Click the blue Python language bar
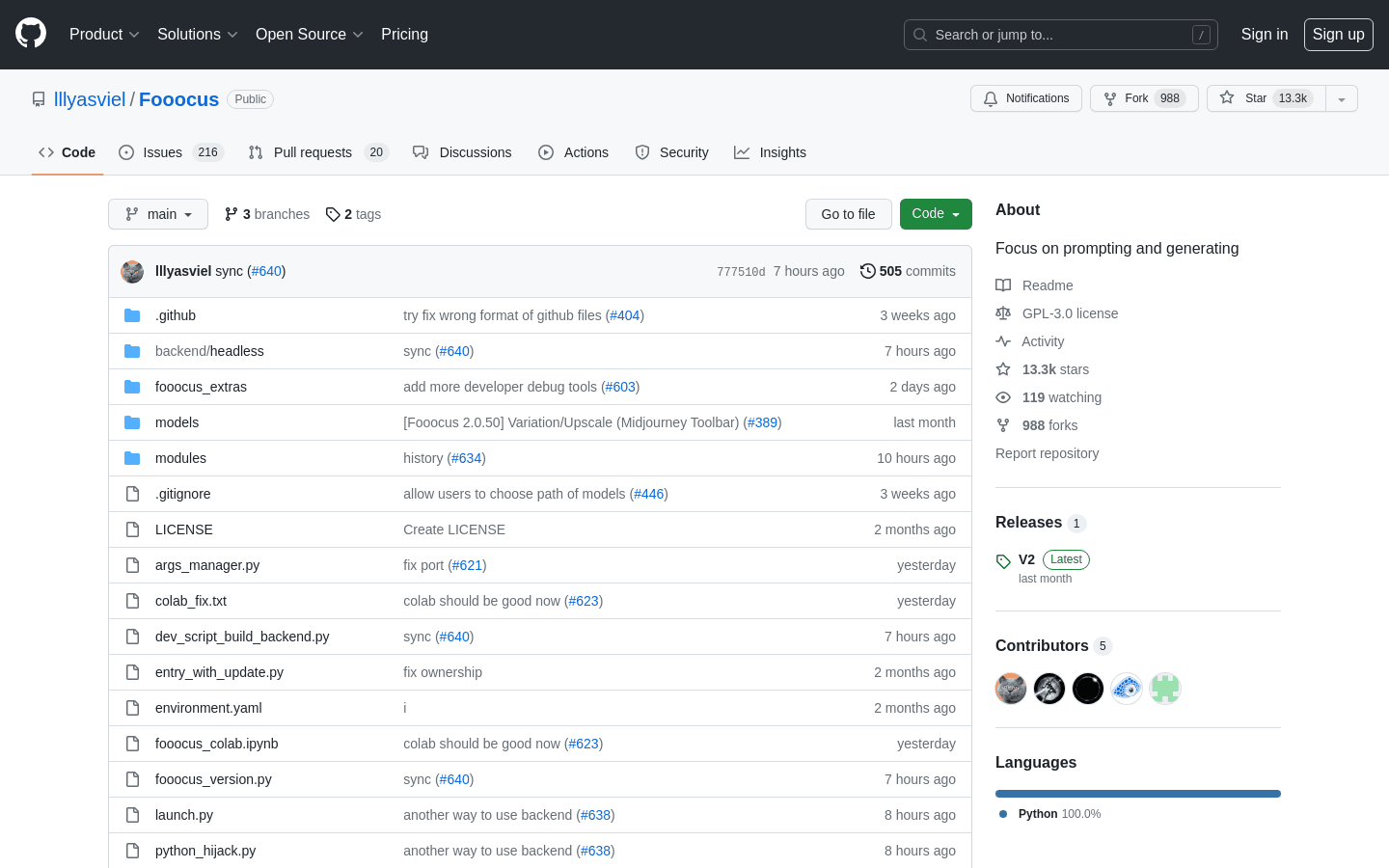 [1137, 793]
